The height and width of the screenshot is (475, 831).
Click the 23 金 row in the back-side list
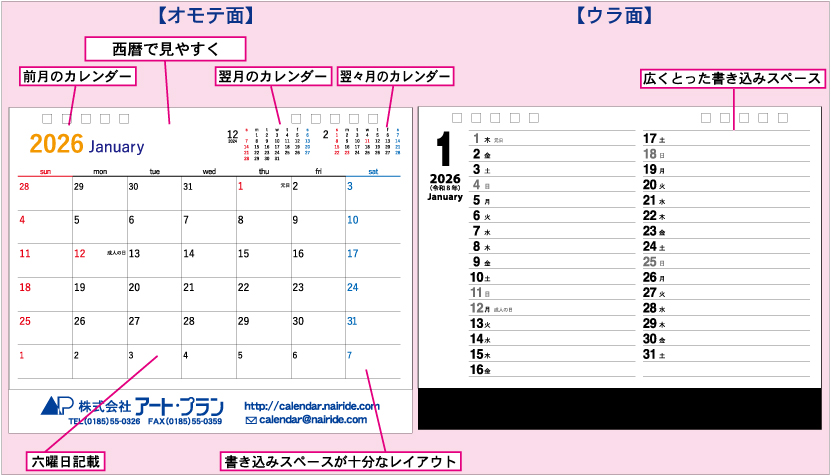point(726,231)
